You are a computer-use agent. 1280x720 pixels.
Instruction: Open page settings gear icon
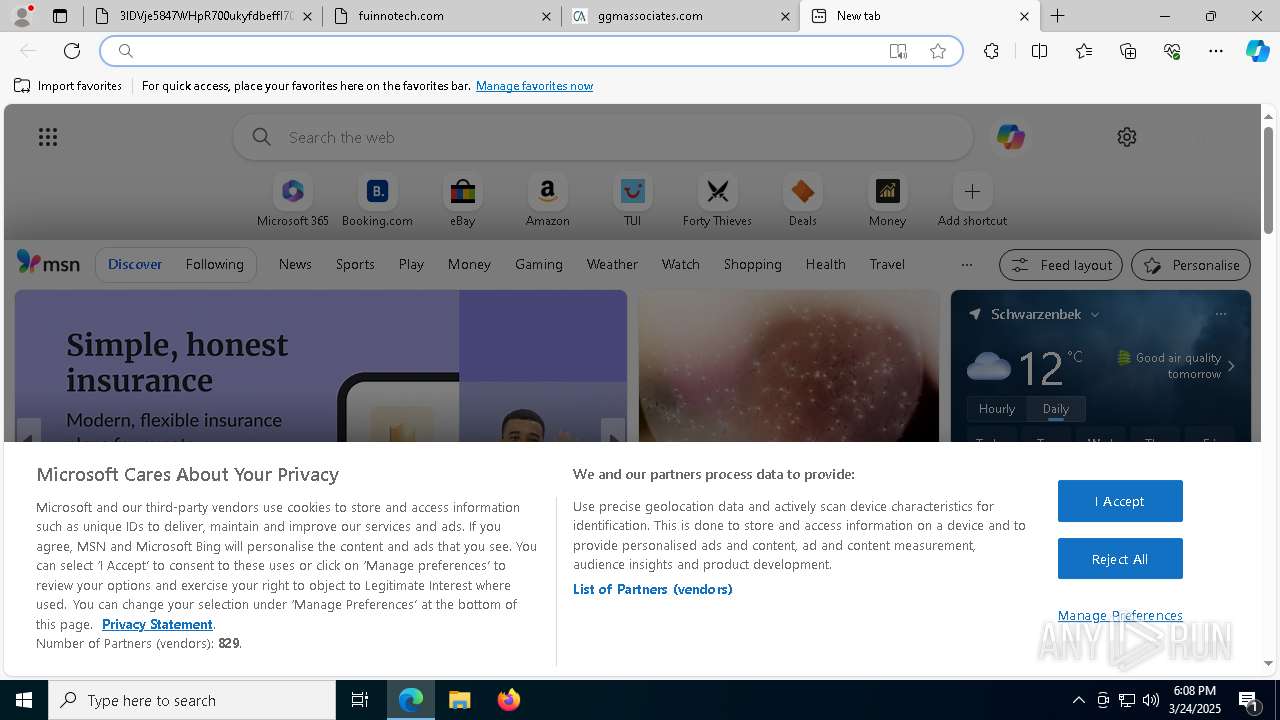1127,137
